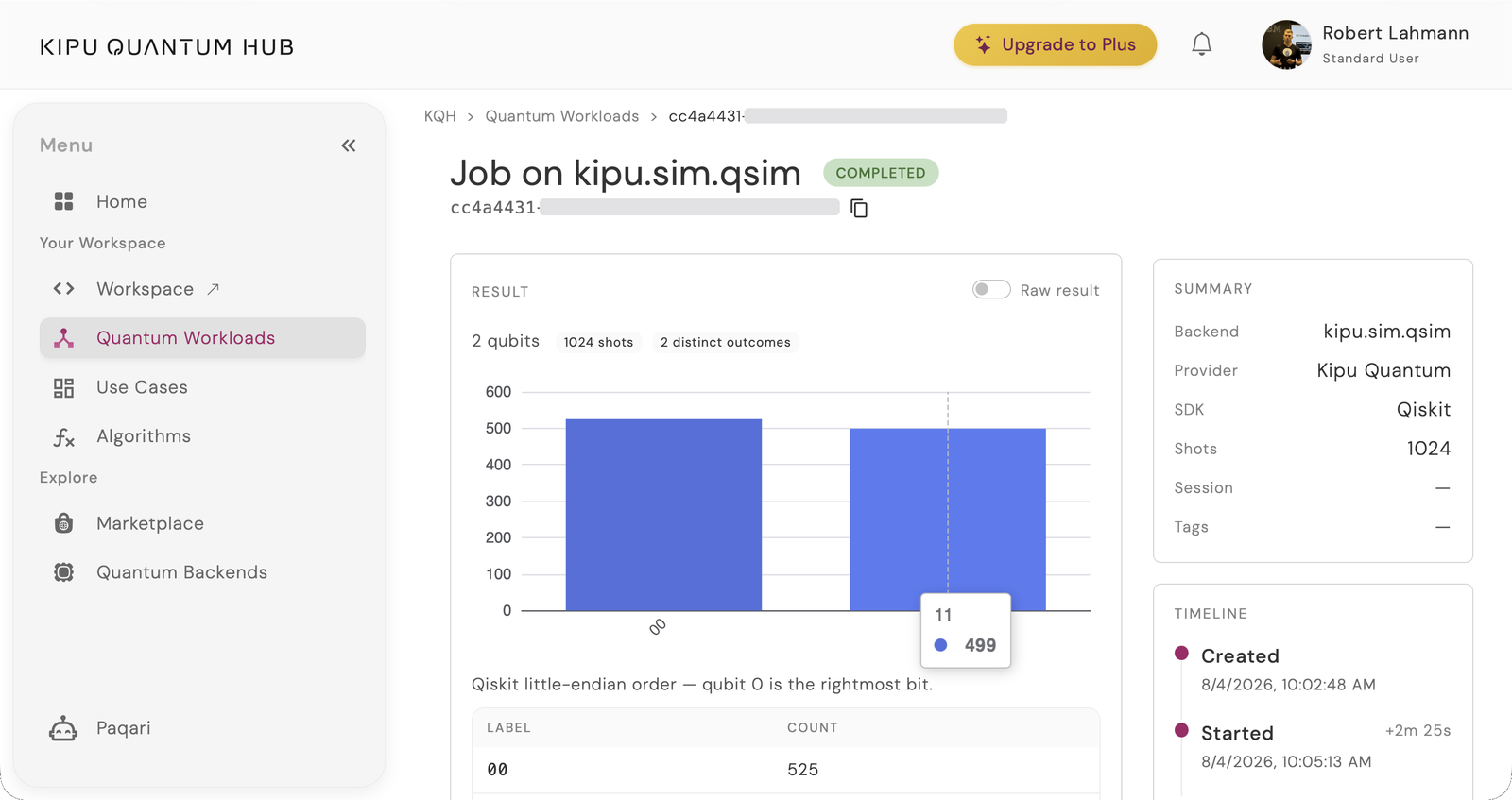Click the COUNT column header
Image resolution: width=1512 pixels, height=800 pixels.
coord(813,727)
